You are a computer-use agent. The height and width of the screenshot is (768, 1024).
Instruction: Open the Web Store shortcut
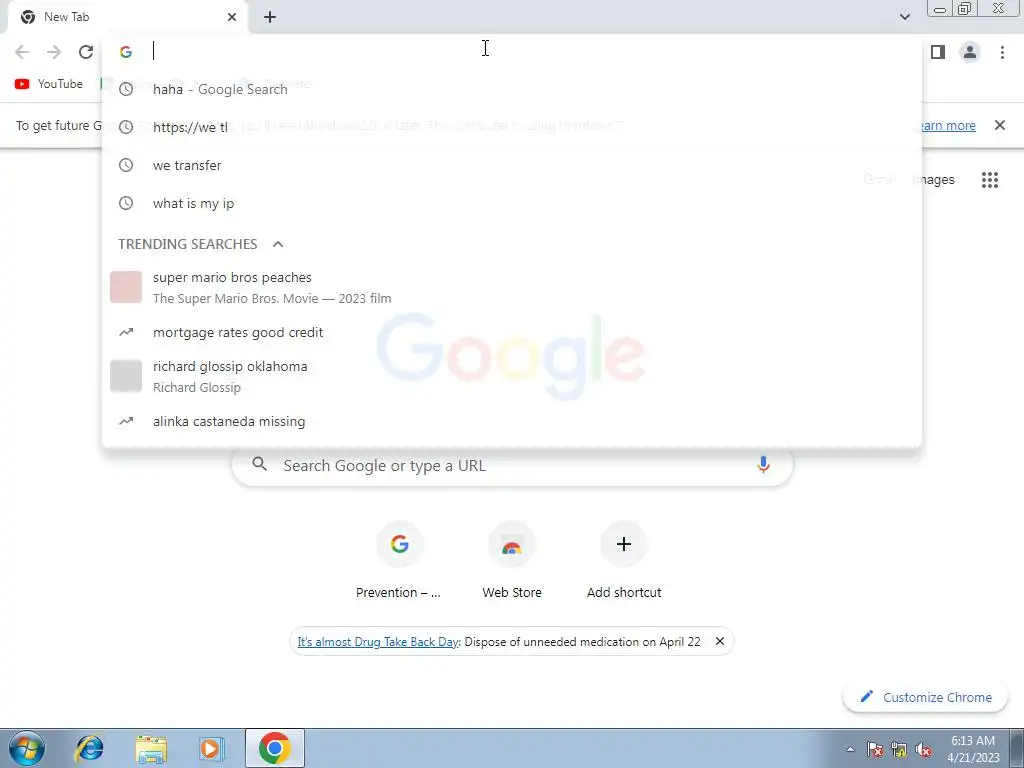[x=512, y=560]
